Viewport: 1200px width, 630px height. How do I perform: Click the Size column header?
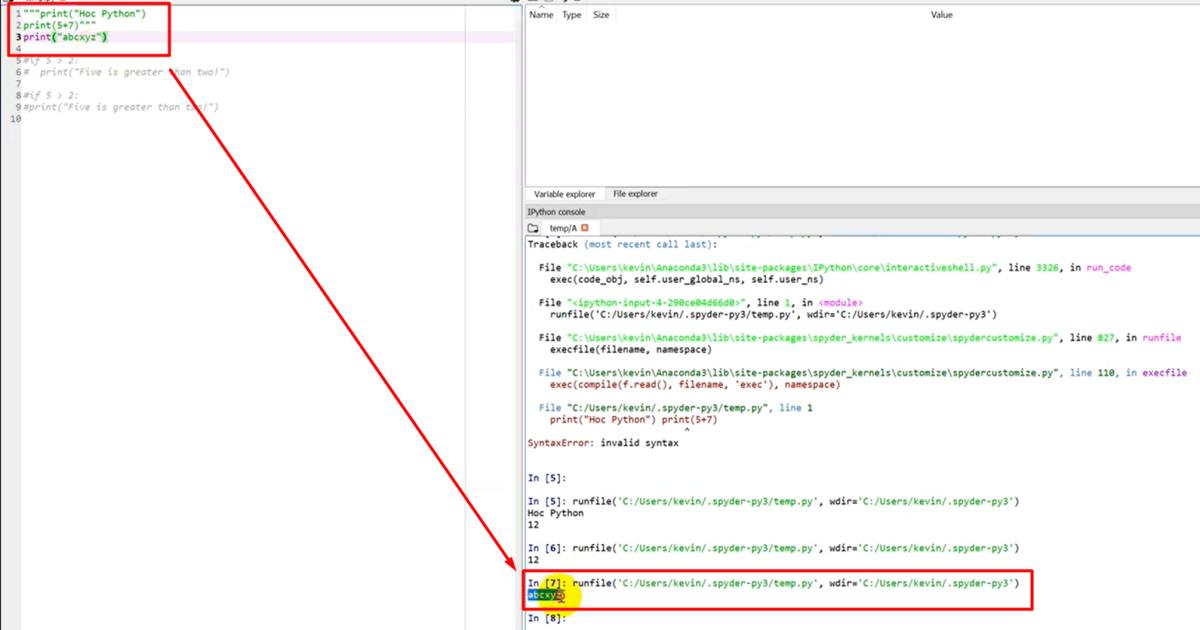tap(601, 15)
